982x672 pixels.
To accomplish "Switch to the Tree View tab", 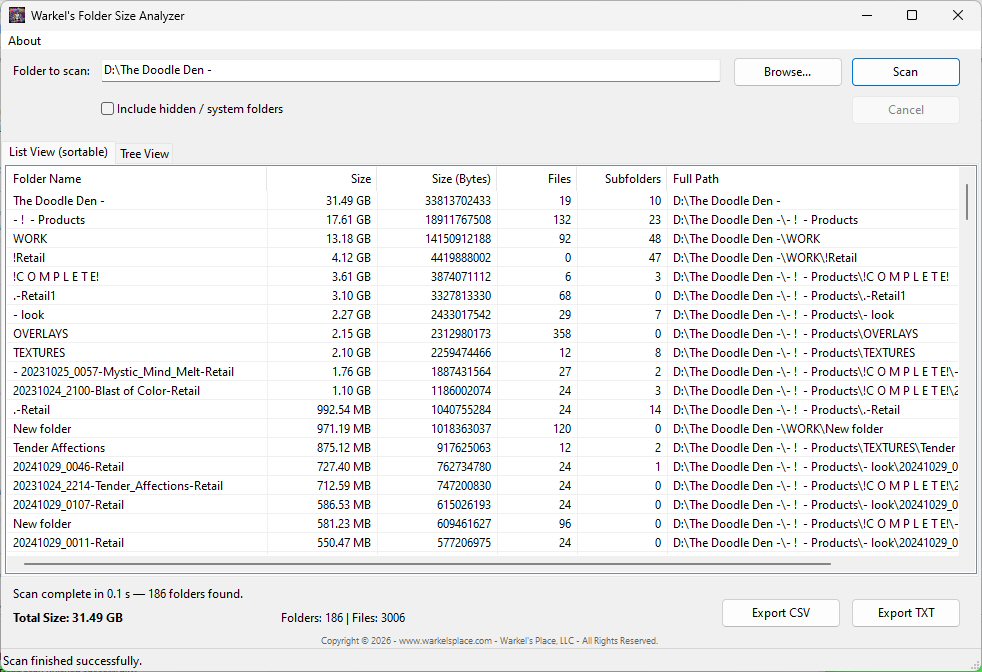I will (x=145, y=154).
